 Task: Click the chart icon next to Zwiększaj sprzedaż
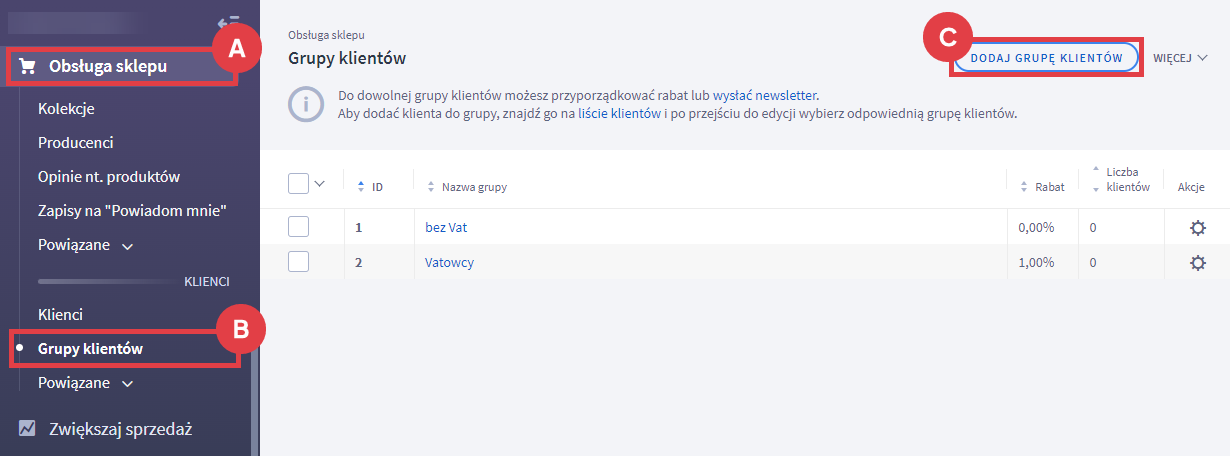[28, 429]
